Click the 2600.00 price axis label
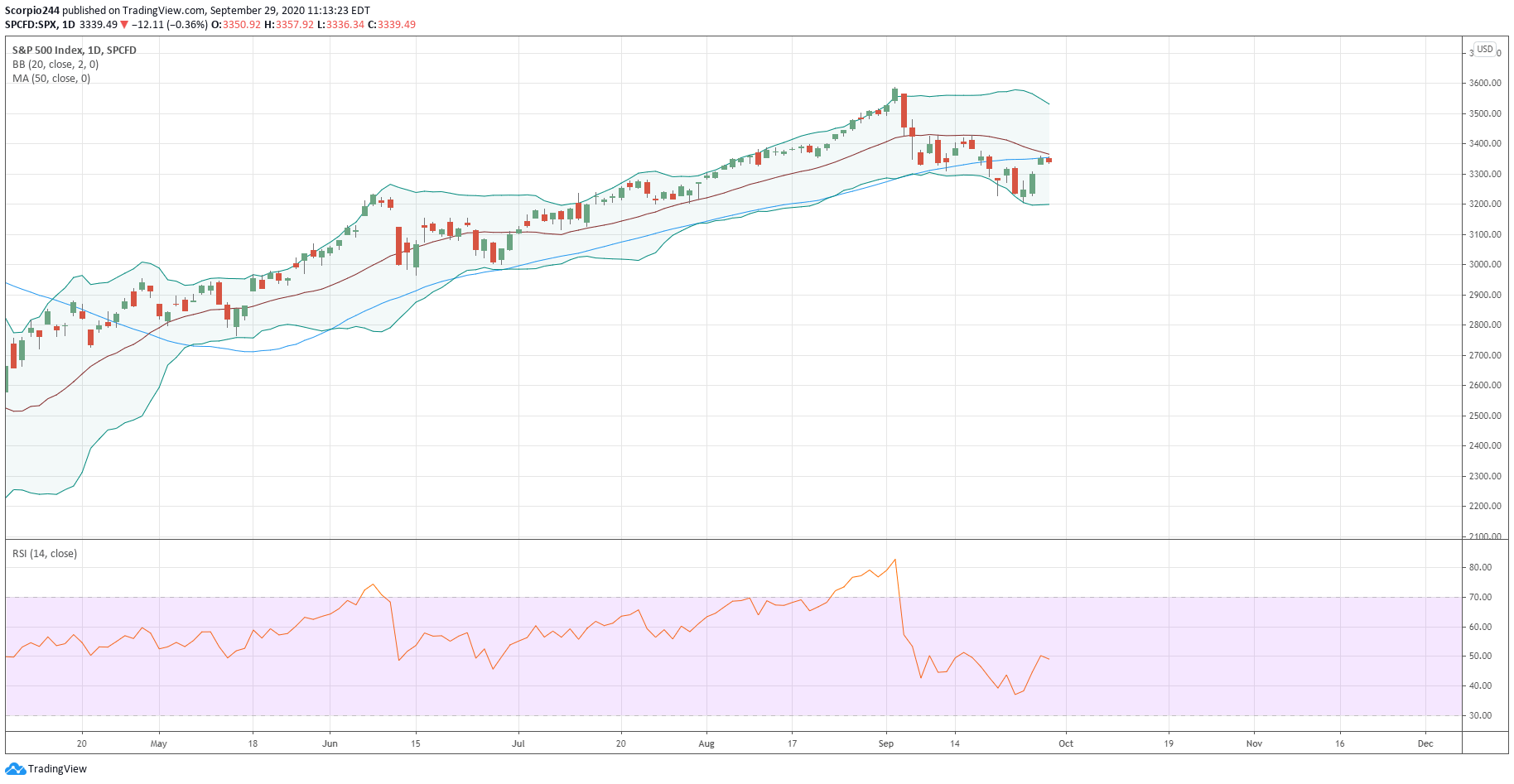This screenshot has width=1514, height=784. (1485, 386)
